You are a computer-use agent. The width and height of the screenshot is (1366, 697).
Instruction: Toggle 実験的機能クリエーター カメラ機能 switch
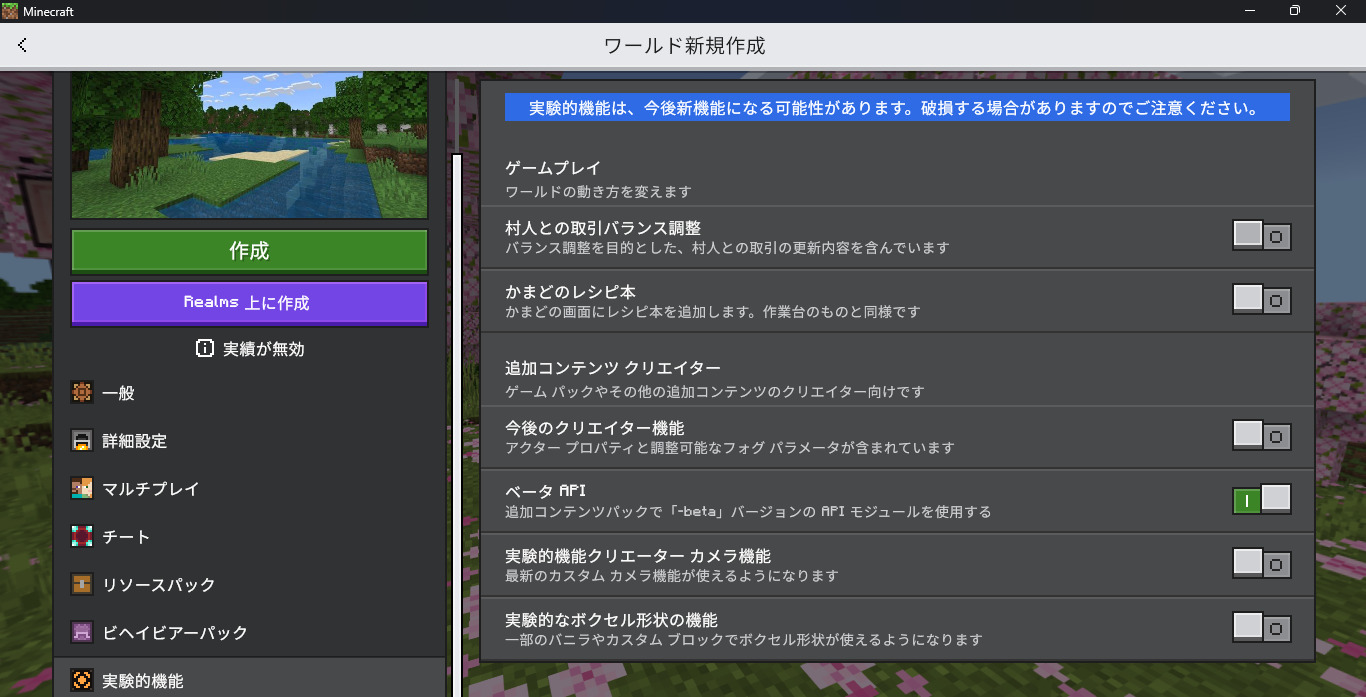pos(1261,564)
